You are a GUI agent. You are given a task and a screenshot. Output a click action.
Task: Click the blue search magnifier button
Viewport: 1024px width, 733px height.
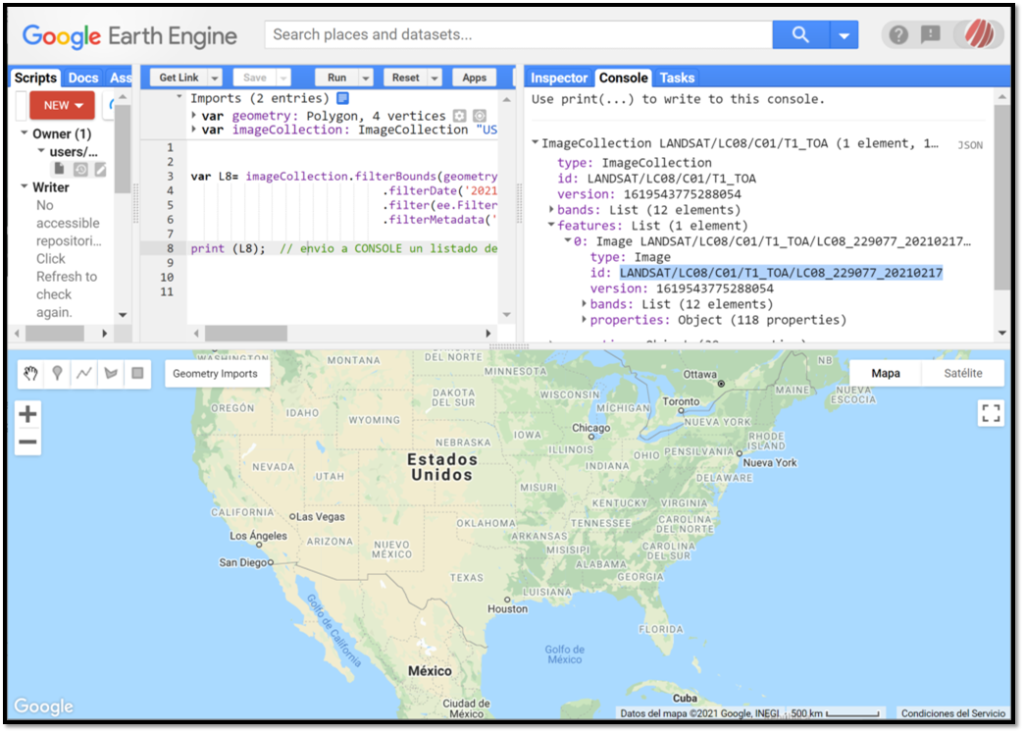(801, 35)
